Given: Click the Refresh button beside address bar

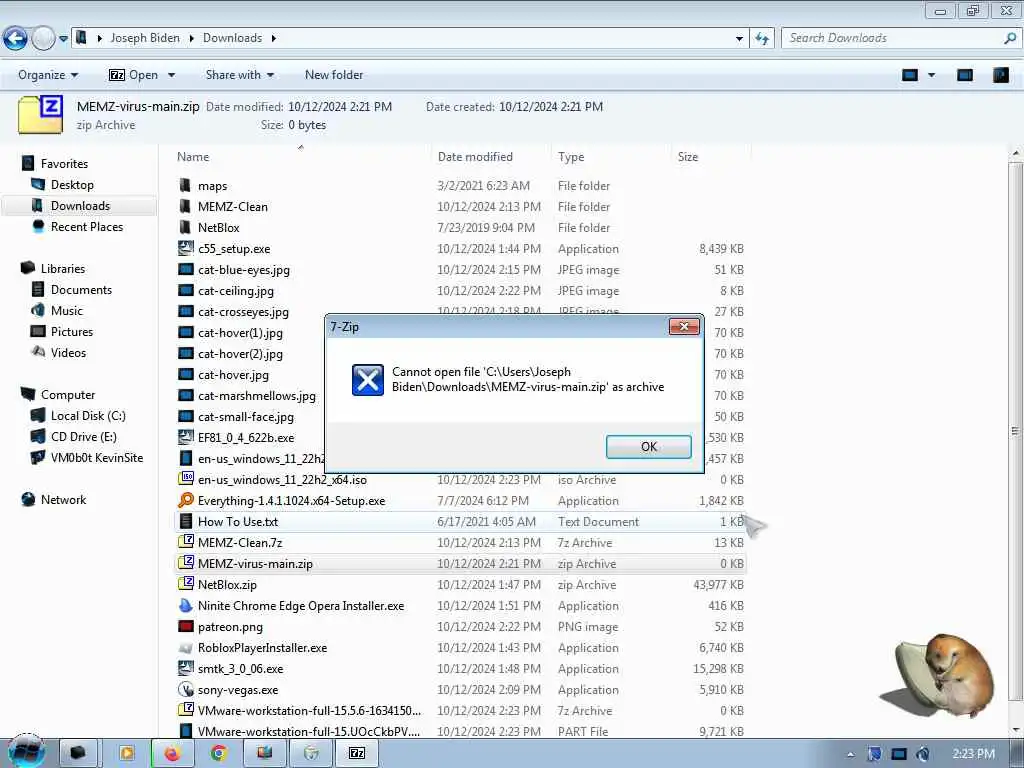Looking at the screenshot, I should click(x=762, y=39).
